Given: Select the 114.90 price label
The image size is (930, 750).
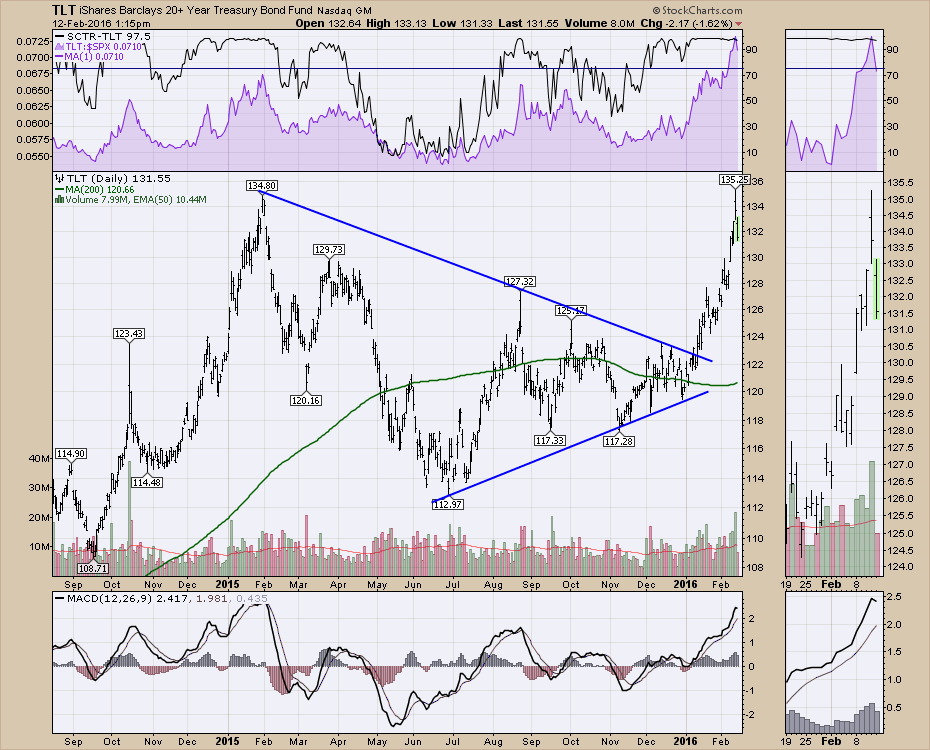Looking at the screenshot, I should pos(71,454).
